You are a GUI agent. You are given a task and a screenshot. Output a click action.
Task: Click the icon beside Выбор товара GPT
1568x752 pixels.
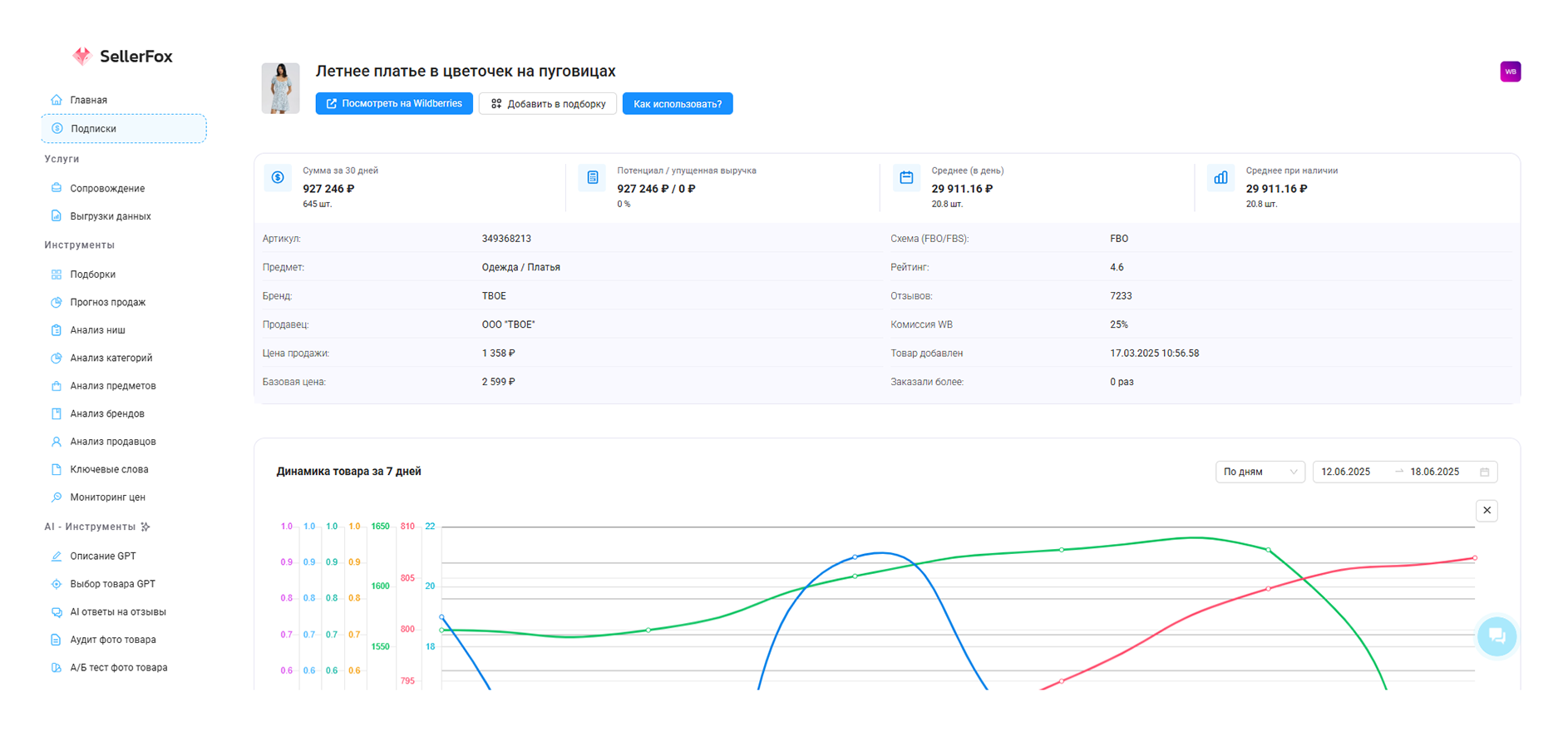[57, 584]
